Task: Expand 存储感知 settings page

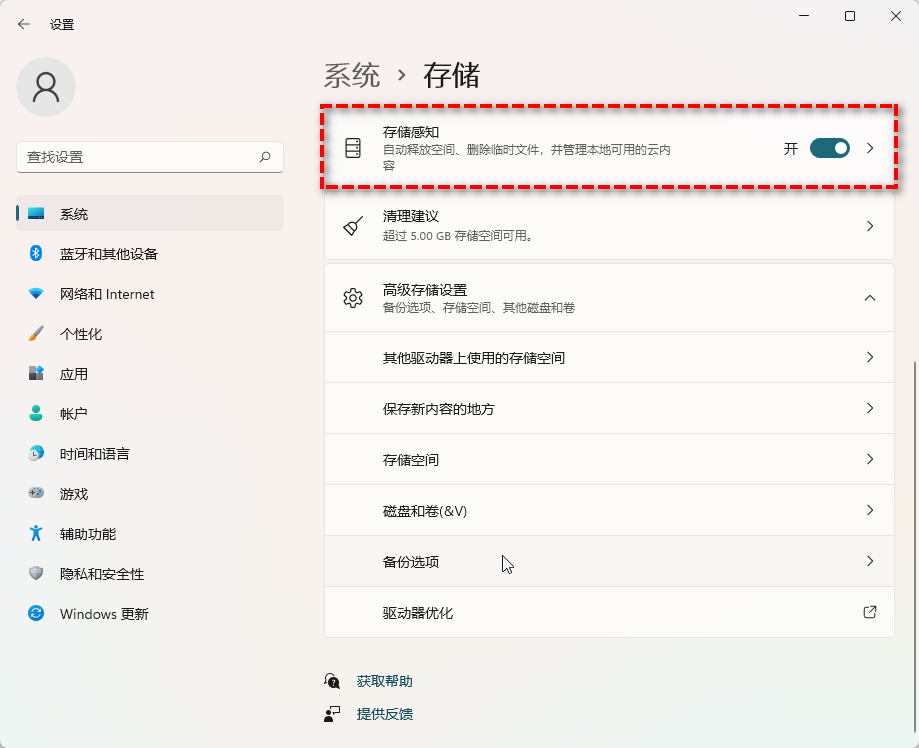Action: click(x=869, y=147)
